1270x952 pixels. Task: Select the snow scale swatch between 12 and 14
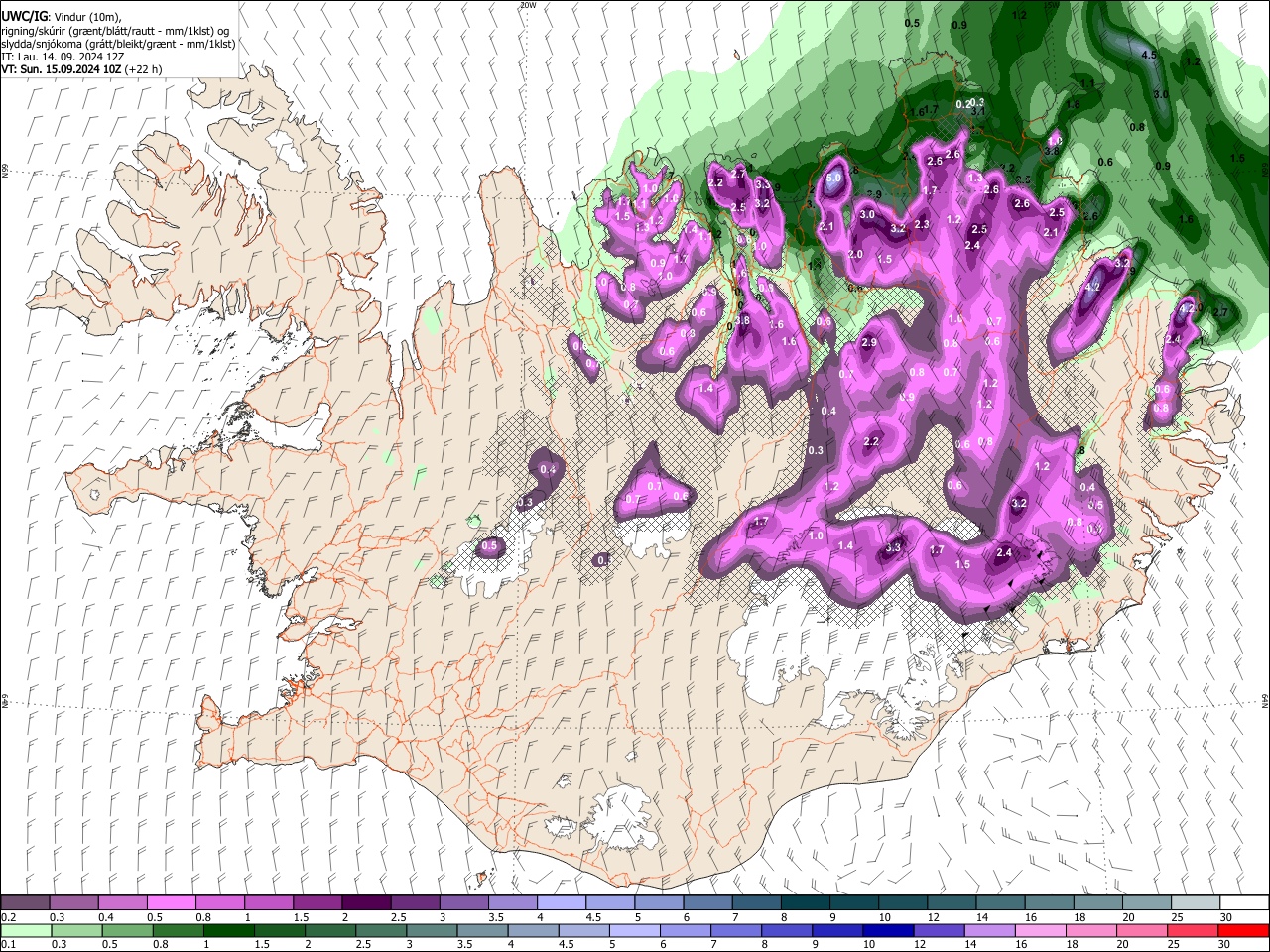951,902
